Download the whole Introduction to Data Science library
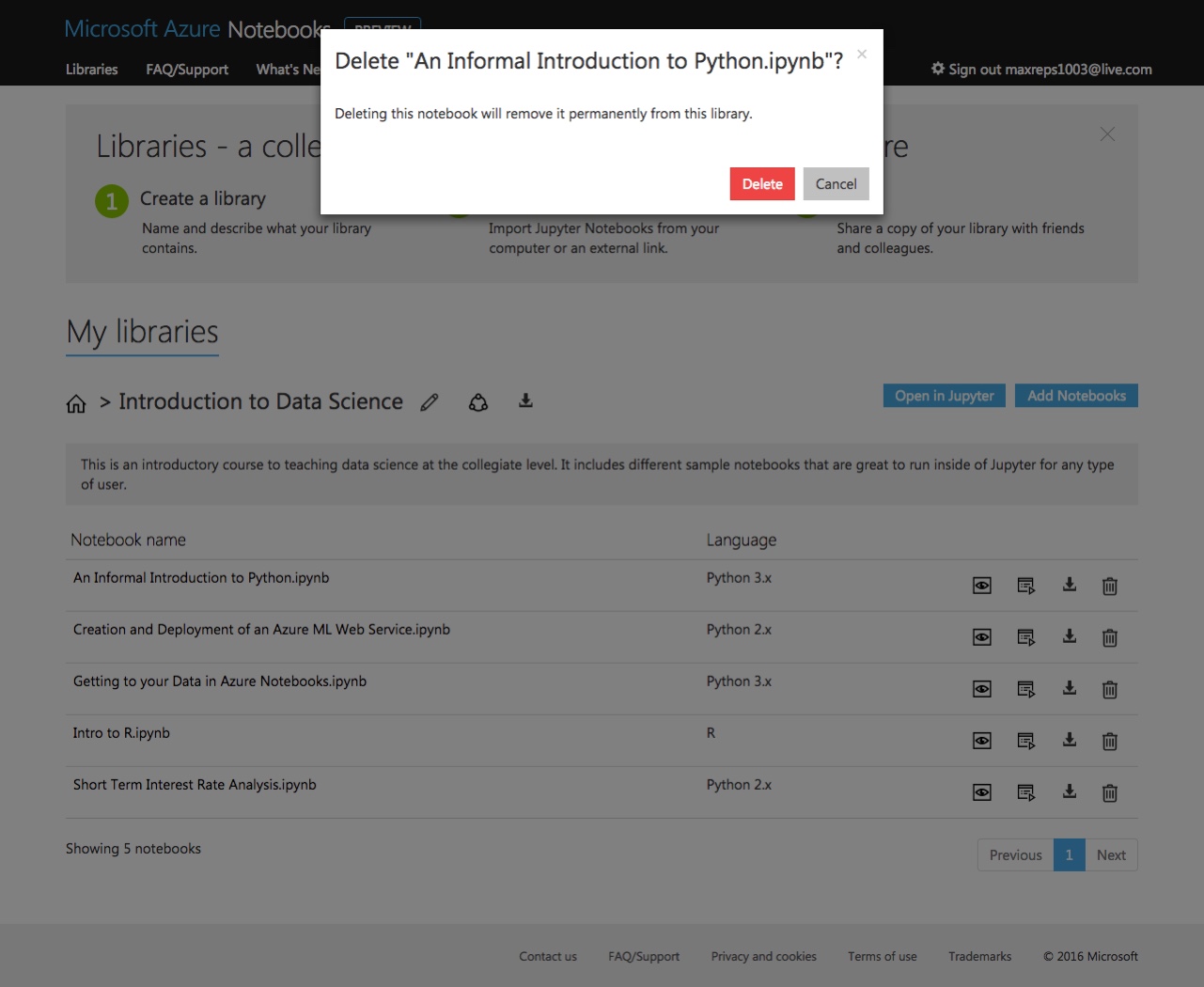1204x987 pixels. (x=526, y=400)
